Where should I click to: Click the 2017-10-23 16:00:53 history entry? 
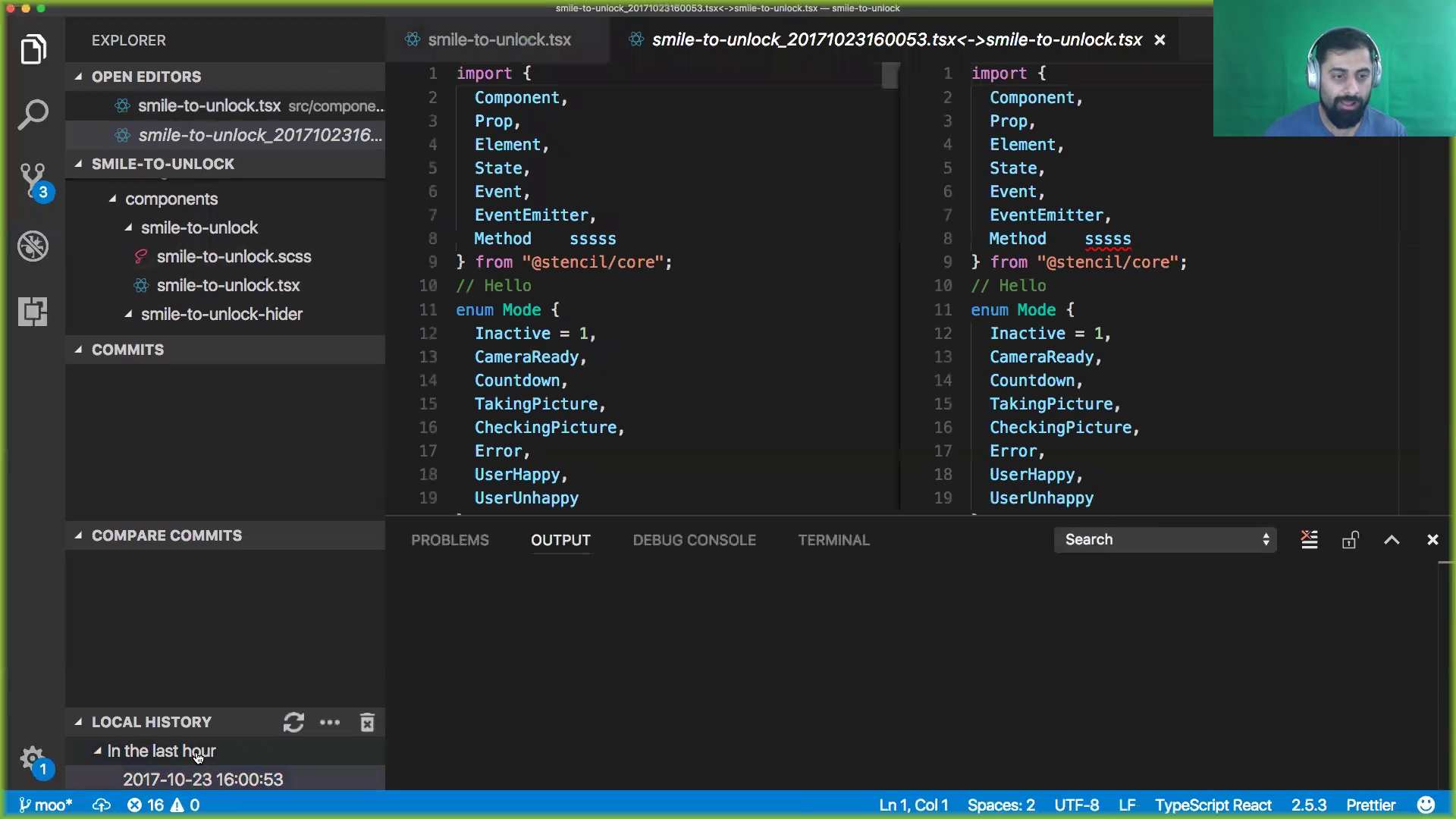[202, 779]
